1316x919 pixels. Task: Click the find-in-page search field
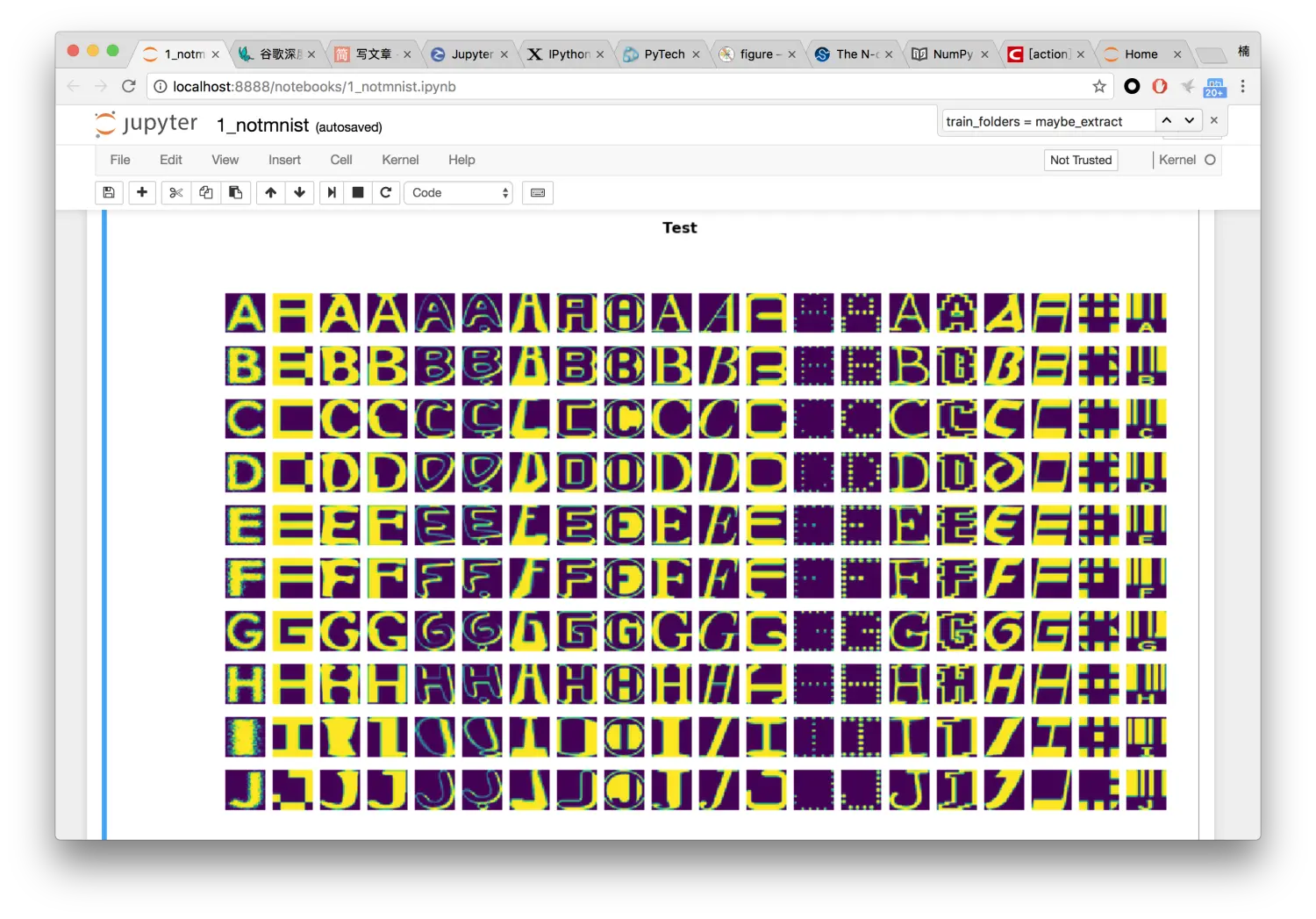point(1048,121)
